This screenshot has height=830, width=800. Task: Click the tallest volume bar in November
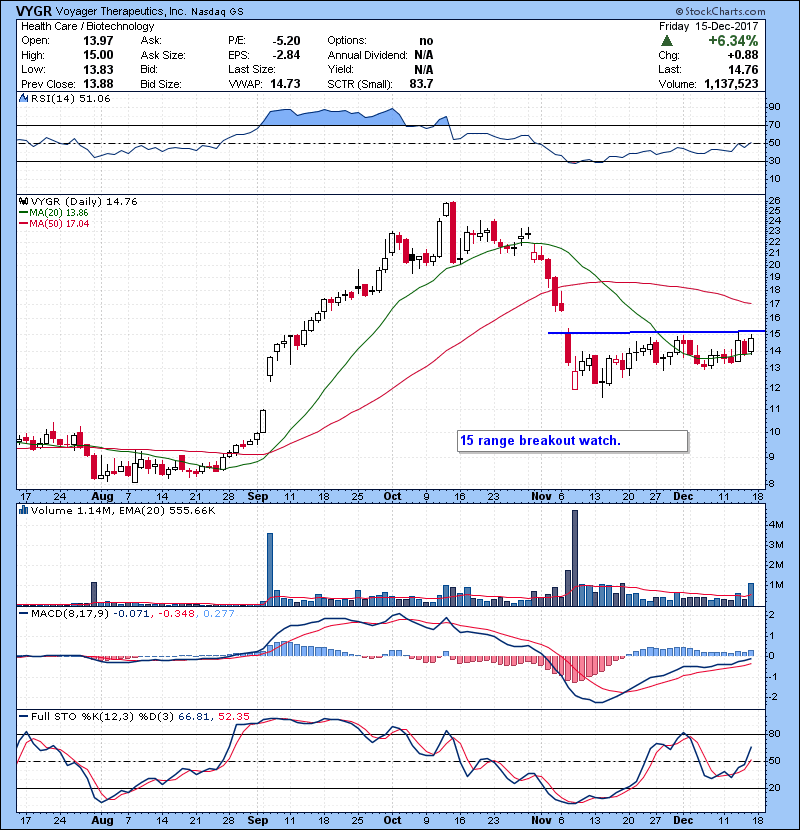(x=575, y=557)
